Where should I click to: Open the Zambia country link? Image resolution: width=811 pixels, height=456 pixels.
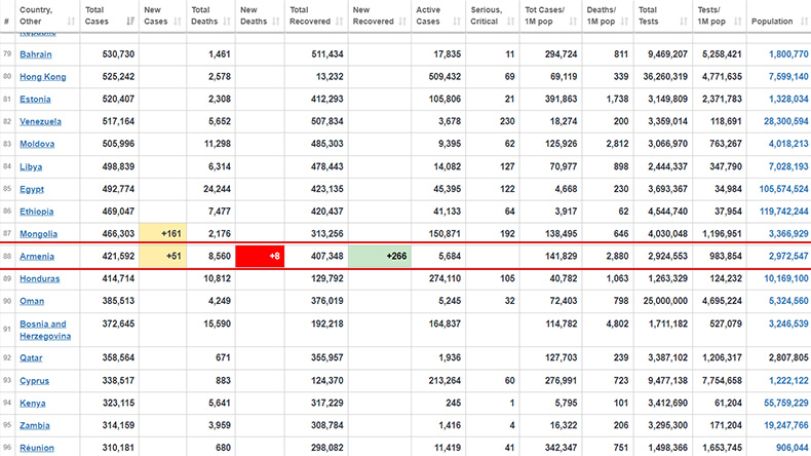[35, 425]
